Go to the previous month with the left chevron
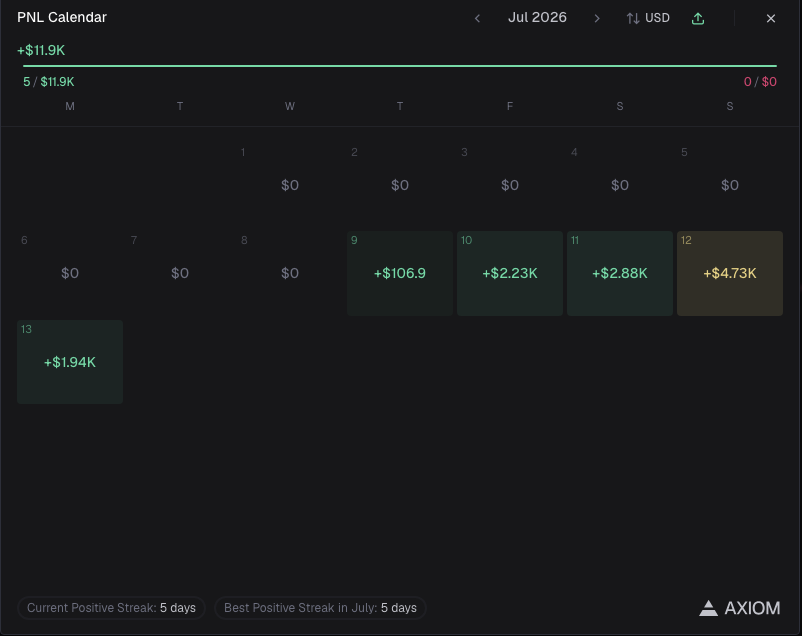 (x=477, y=18)
